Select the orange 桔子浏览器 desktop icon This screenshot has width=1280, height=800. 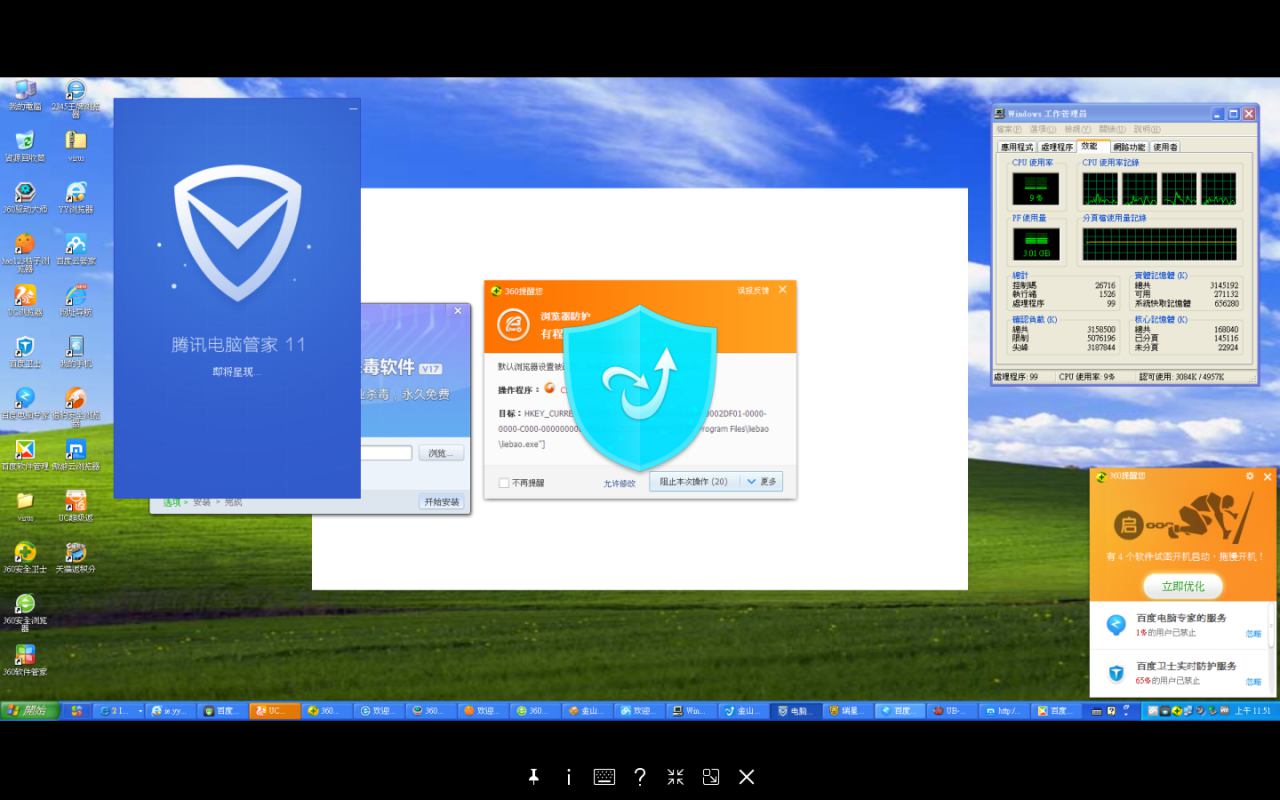[x=25, y=253]
